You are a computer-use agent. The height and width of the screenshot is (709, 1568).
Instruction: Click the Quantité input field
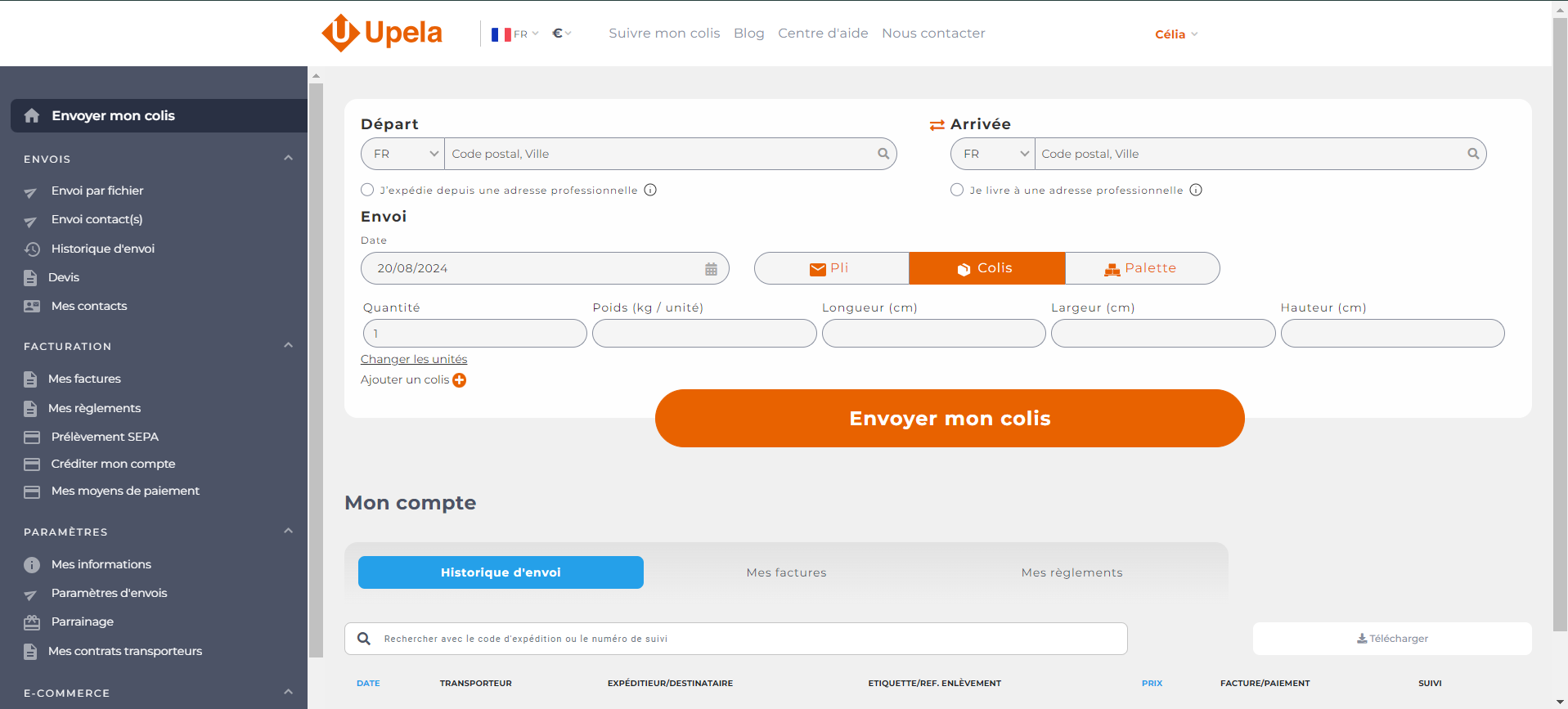point(474,334)
